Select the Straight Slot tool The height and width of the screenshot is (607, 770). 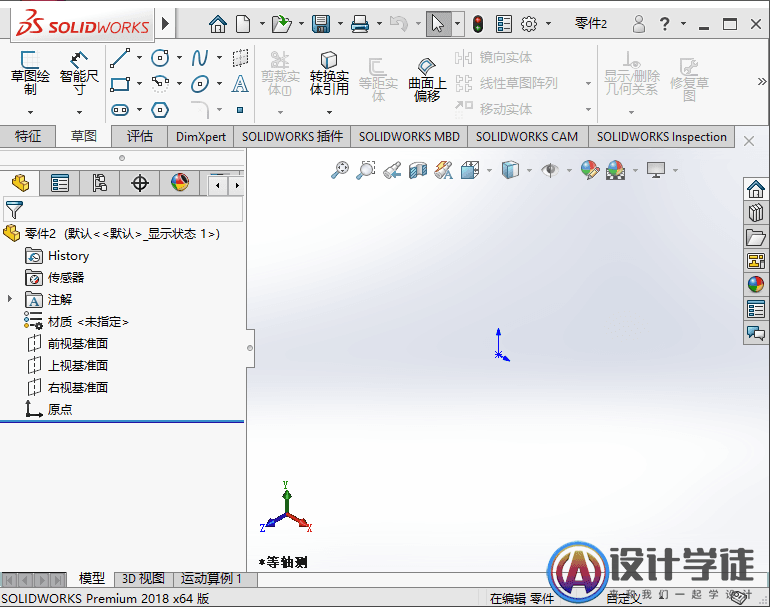pyautogui.click(x=120, y=110)
